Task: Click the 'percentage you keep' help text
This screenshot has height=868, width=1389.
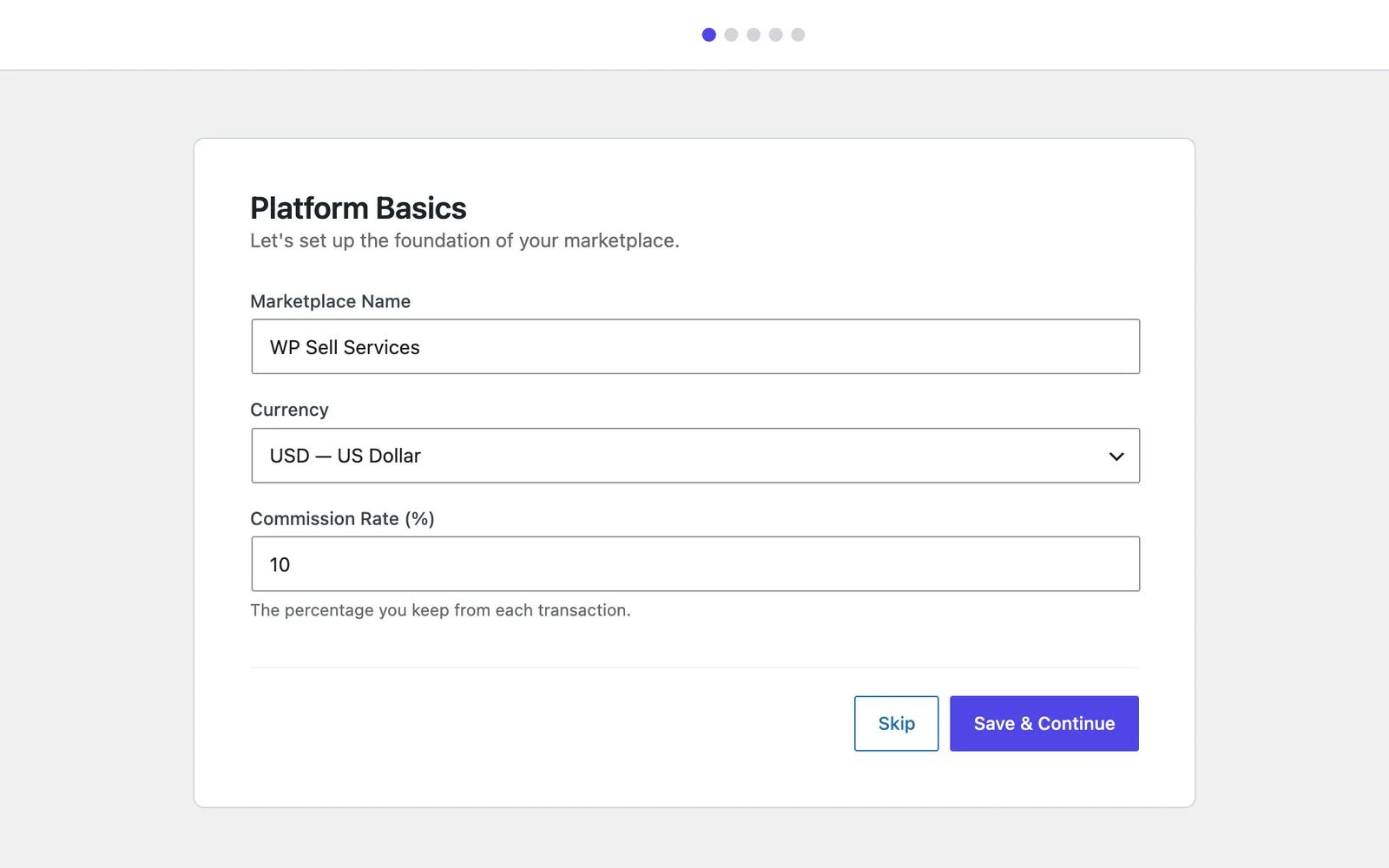Action: 440,610
